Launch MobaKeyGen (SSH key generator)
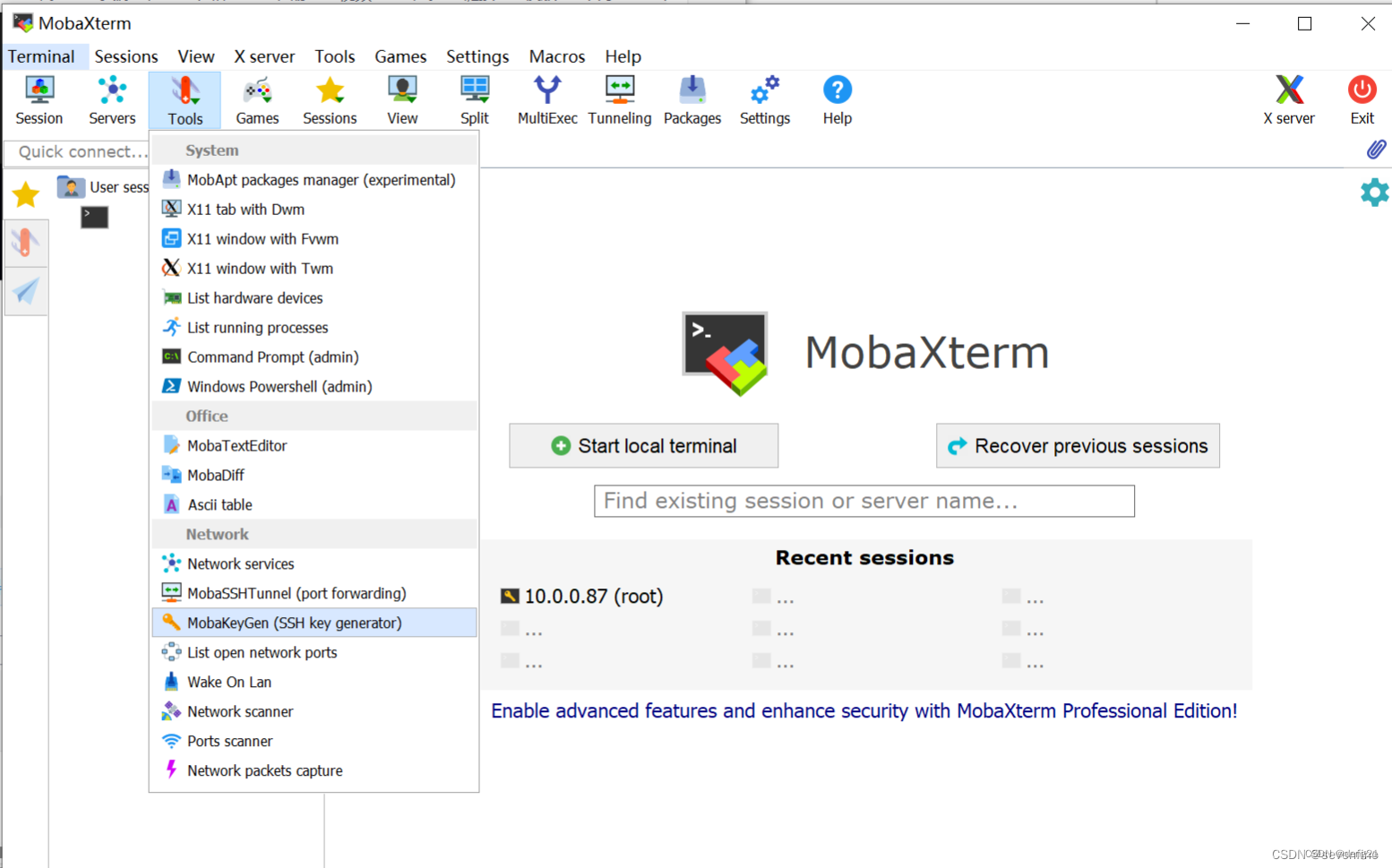1392x868 pixels. click(x=314, y=623)
